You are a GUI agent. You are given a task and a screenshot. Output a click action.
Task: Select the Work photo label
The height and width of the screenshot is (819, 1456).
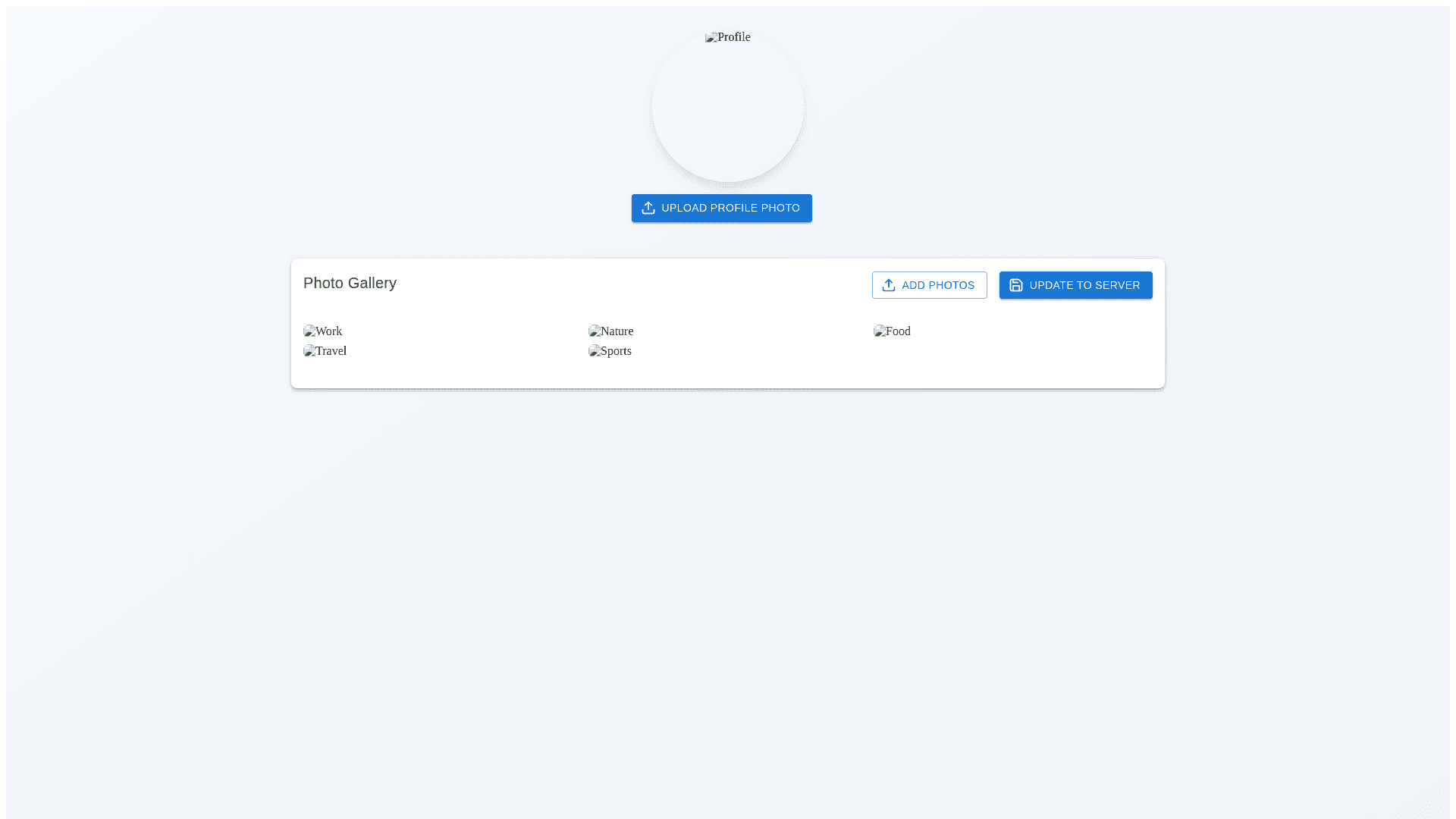pos(329,331)
